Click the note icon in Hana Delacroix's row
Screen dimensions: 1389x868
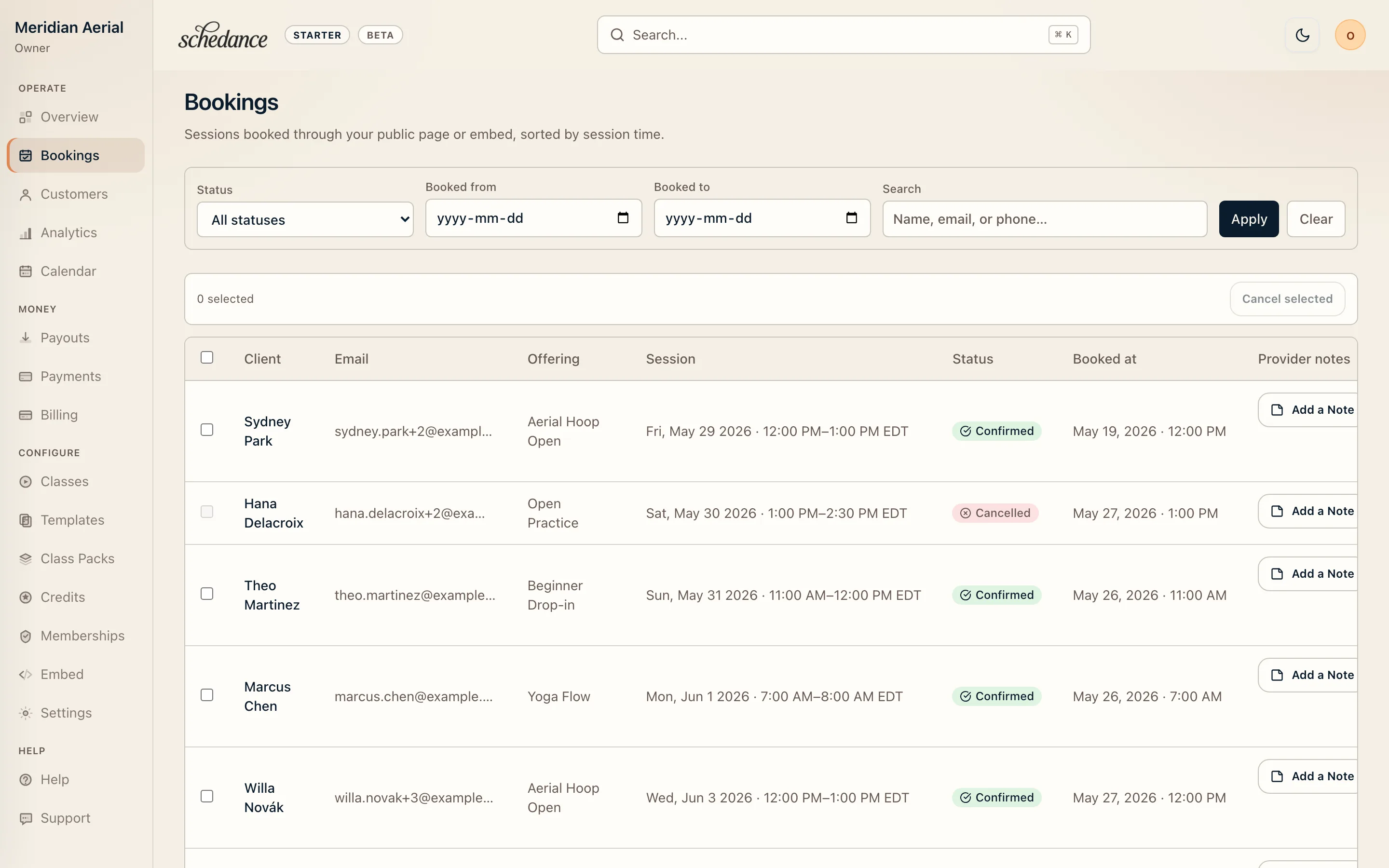point(1277,511)
